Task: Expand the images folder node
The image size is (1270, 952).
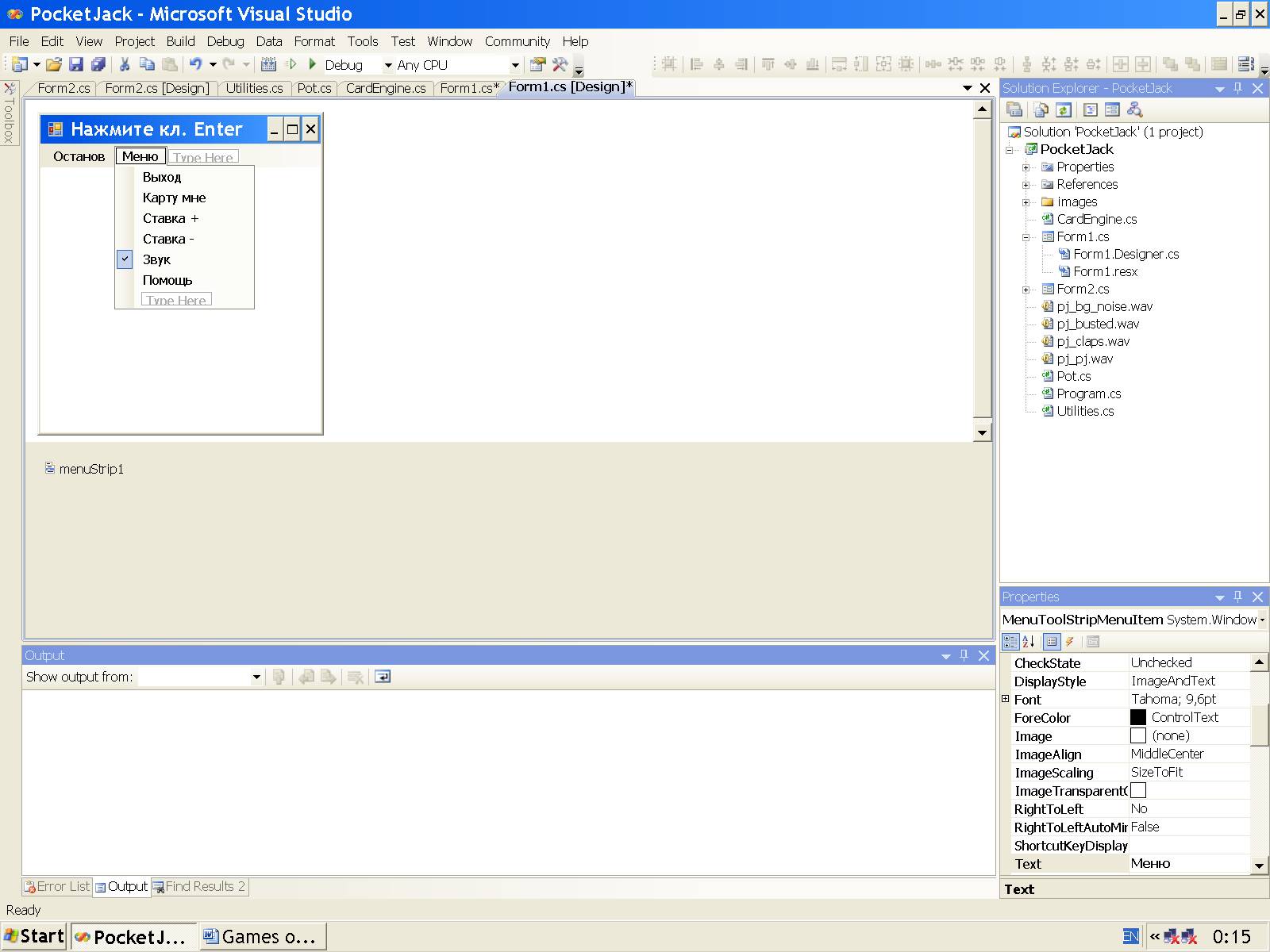Action: 1026,202
